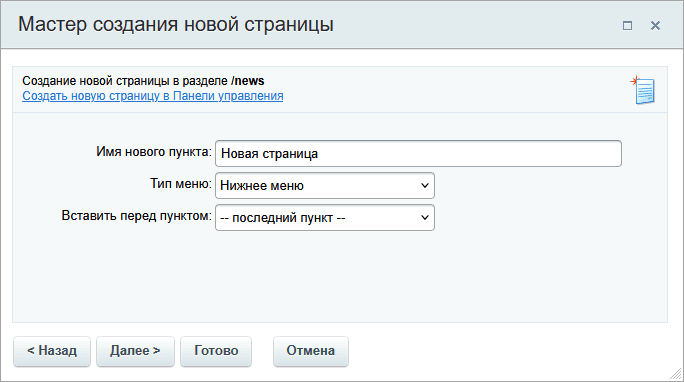Proceed with the 'Далее >' button
The width and height of the screenshot is (684, 382).
pyautogui.click(x=135, y=351)
